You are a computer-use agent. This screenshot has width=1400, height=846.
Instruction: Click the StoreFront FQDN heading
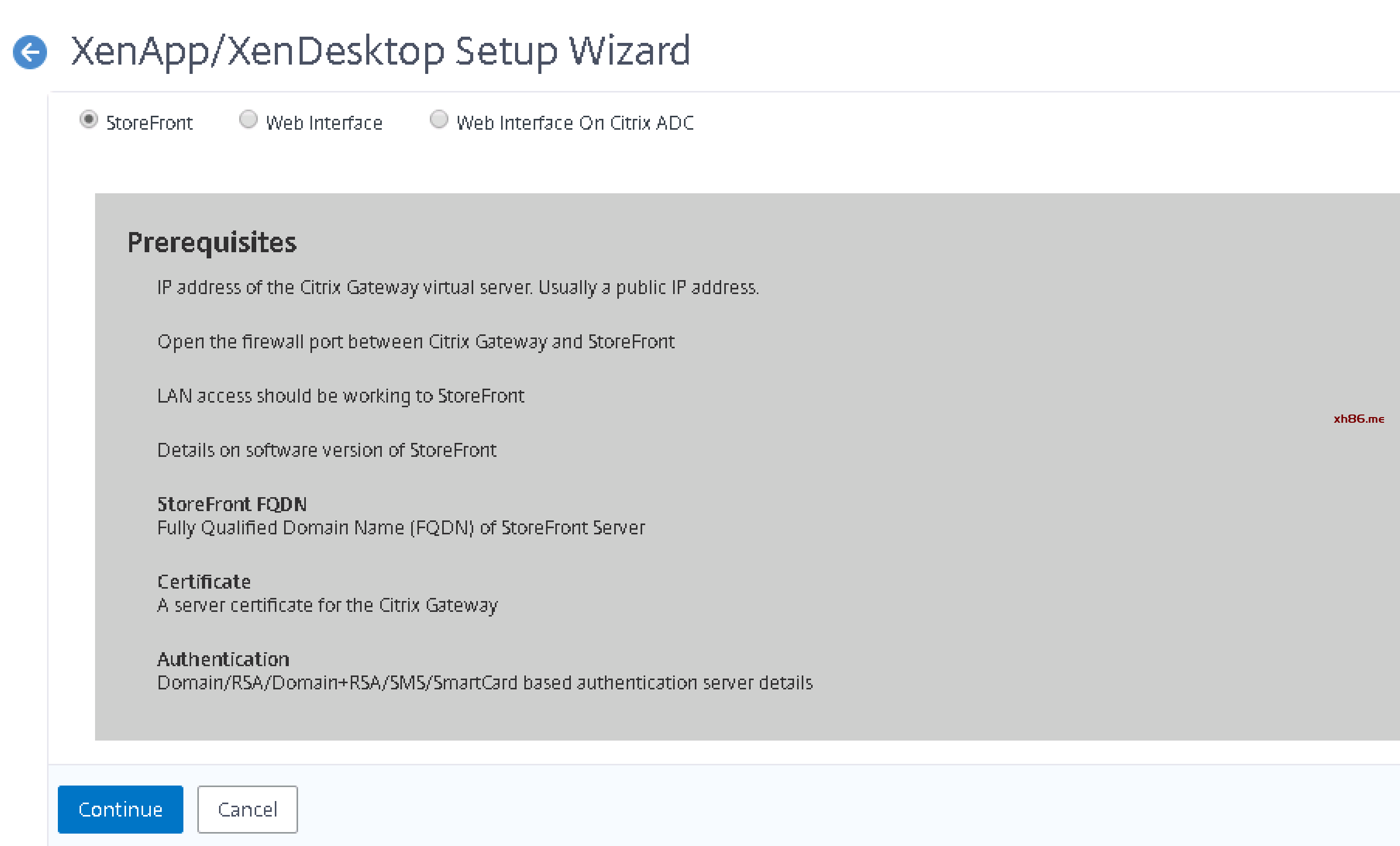click(x=232, y=504)
